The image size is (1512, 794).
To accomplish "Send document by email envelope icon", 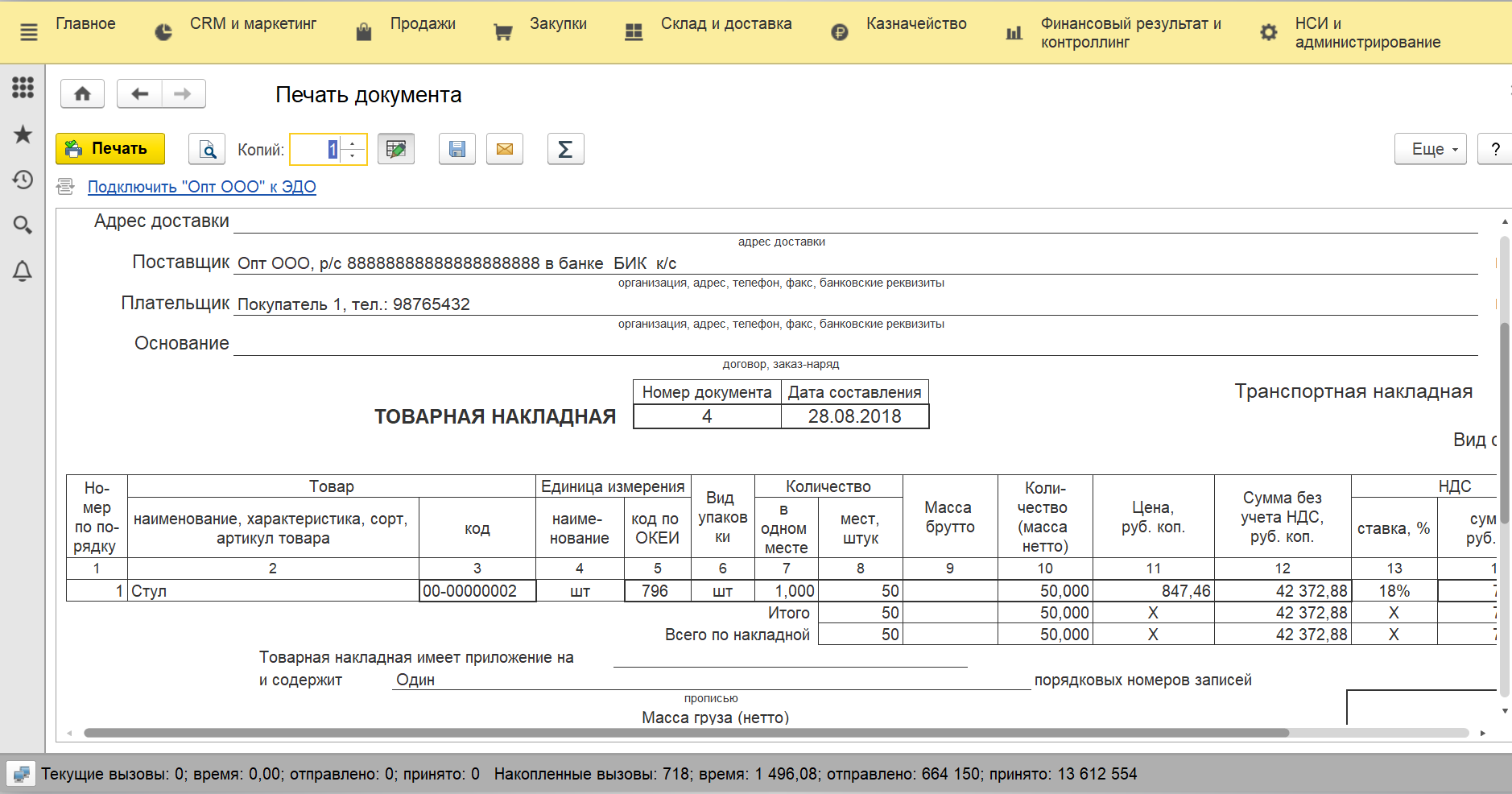I will tap(505, 149).
